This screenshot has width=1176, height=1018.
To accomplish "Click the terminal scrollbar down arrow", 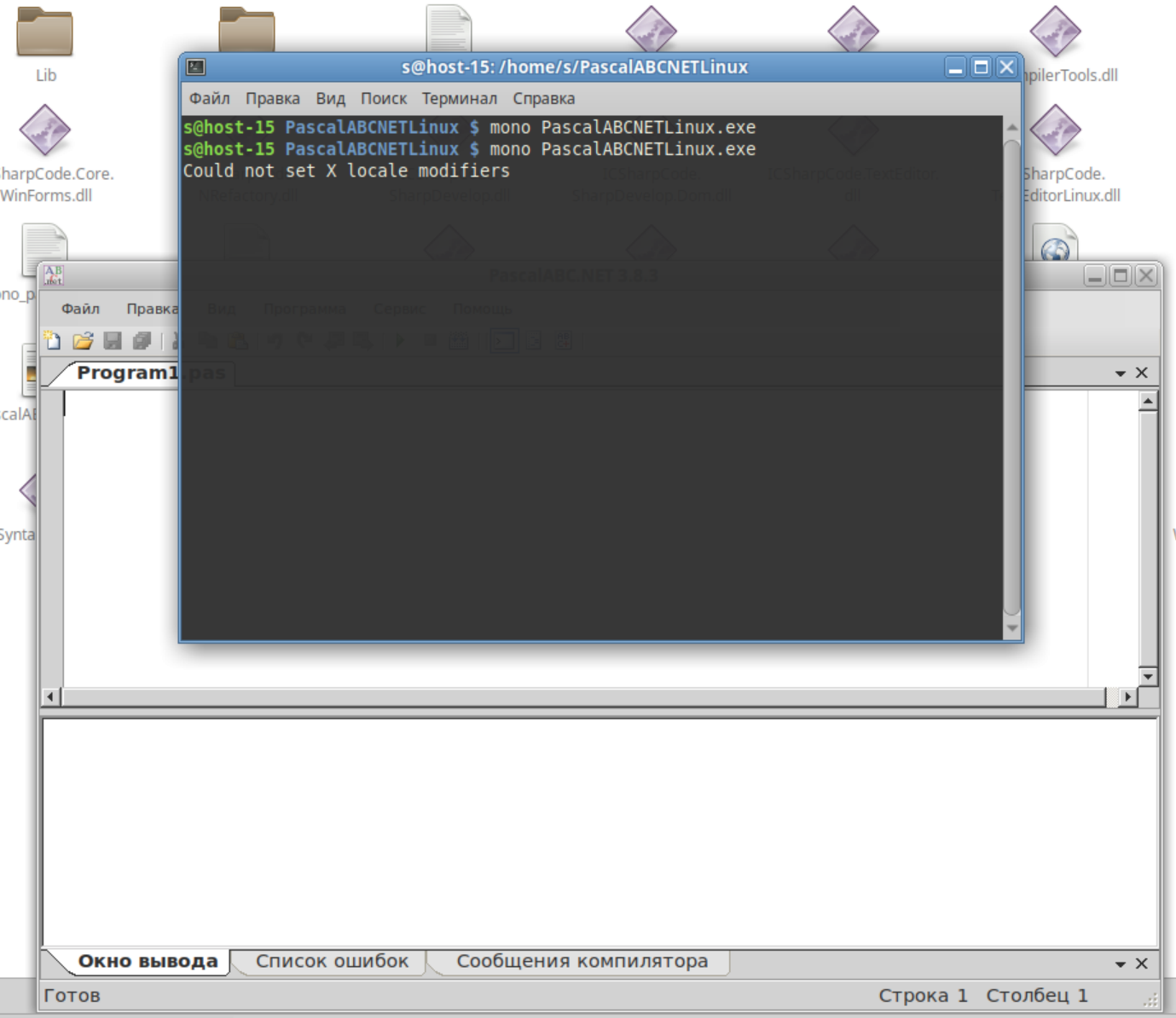I will 1012,628.
